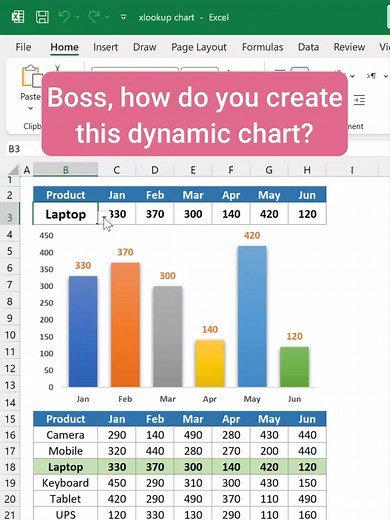Select the Camera product cell

coord(65,435)
